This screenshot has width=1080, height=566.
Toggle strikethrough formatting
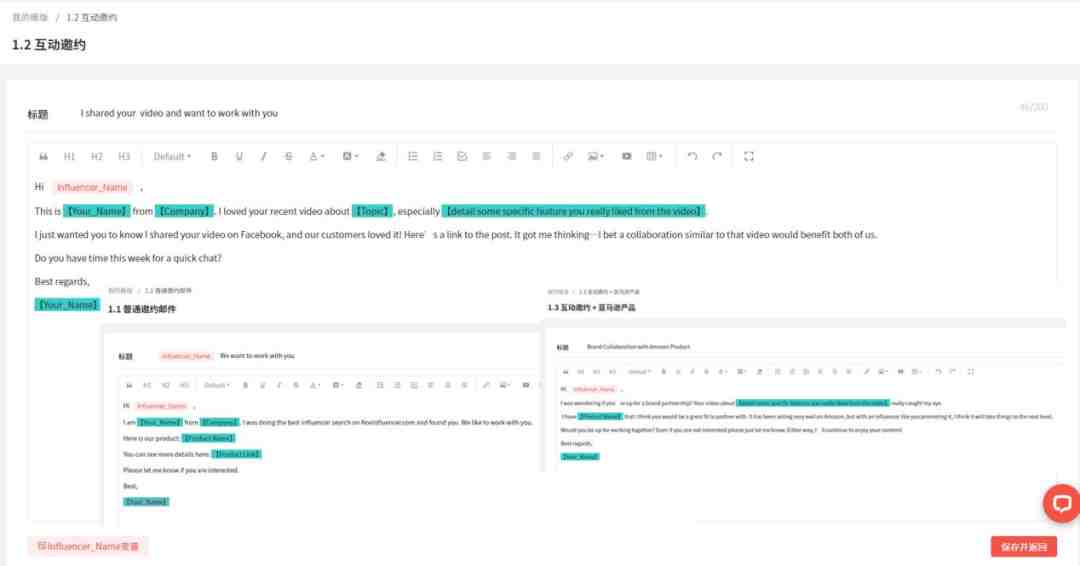coord(289,157)
